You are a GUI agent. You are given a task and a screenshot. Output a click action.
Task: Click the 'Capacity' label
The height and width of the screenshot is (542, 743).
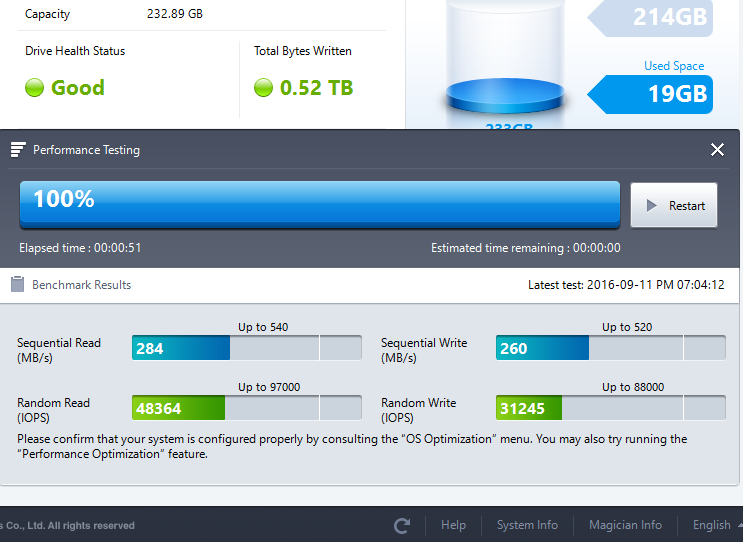(x=47, y=14)
